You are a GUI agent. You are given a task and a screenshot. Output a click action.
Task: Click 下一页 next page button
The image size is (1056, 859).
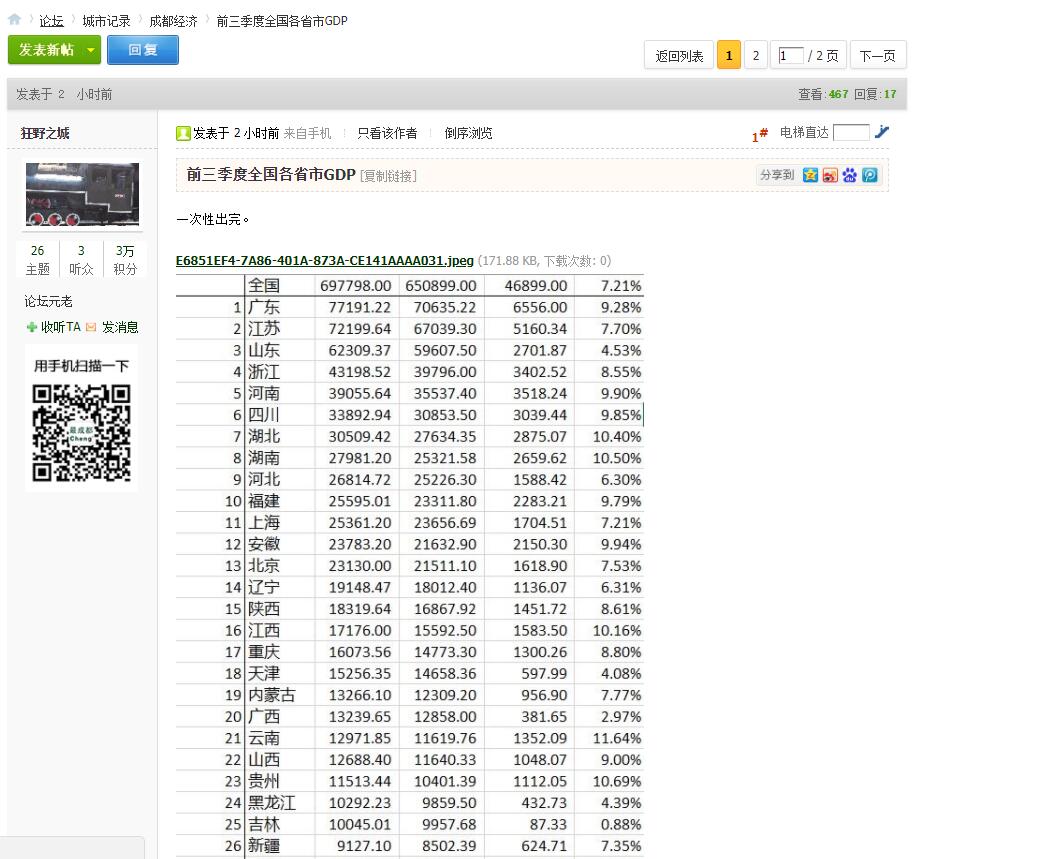(x=878, y=56)
